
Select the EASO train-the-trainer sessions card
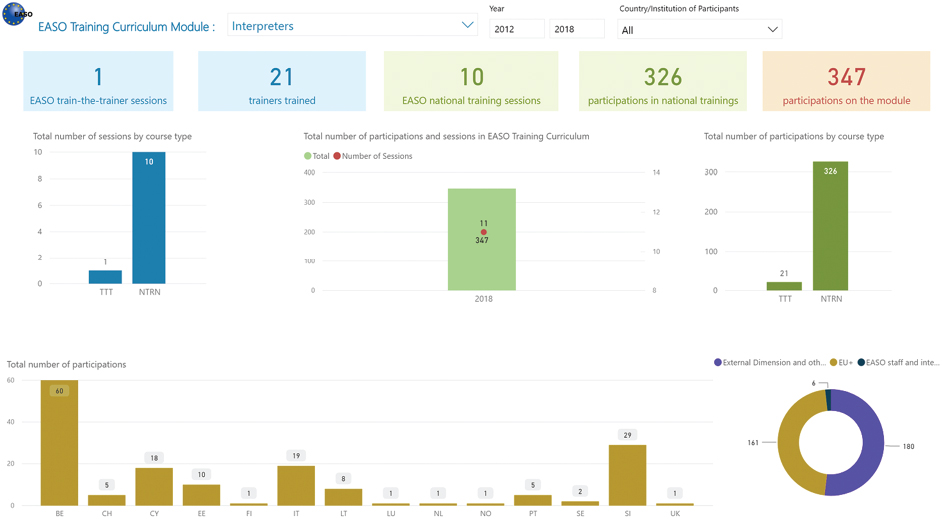coord(98,82)
